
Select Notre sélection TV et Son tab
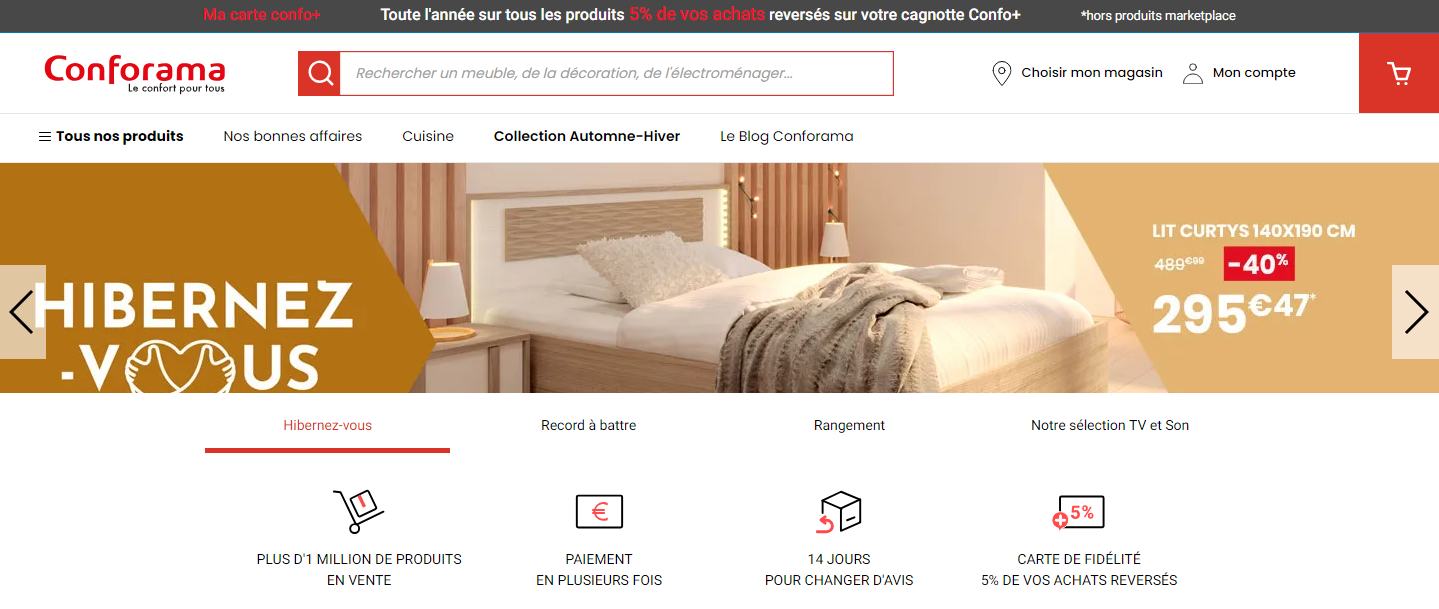coord(1110,425)
